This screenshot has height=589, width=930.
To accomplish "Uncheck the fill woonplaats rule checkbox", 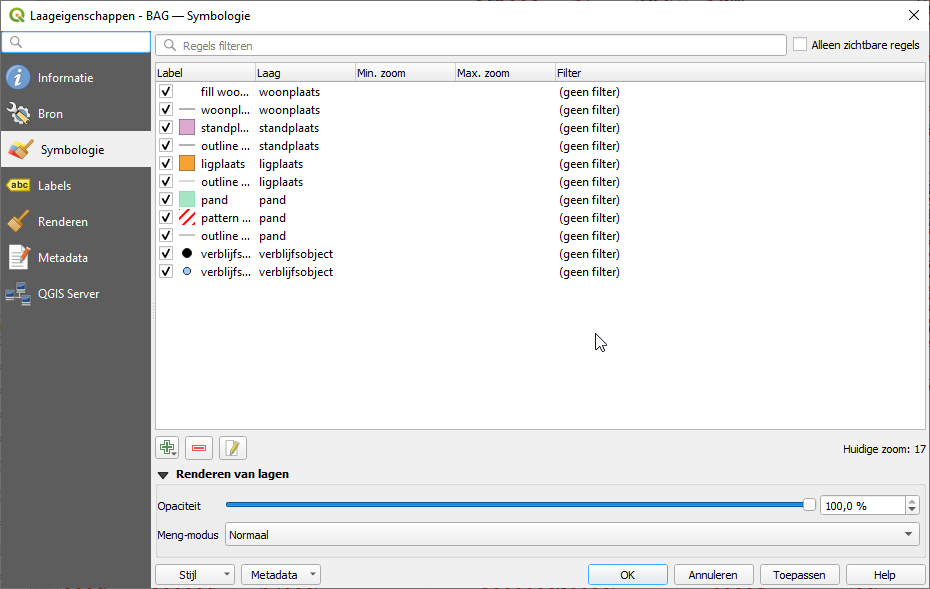I will click(x=166, y=91).
